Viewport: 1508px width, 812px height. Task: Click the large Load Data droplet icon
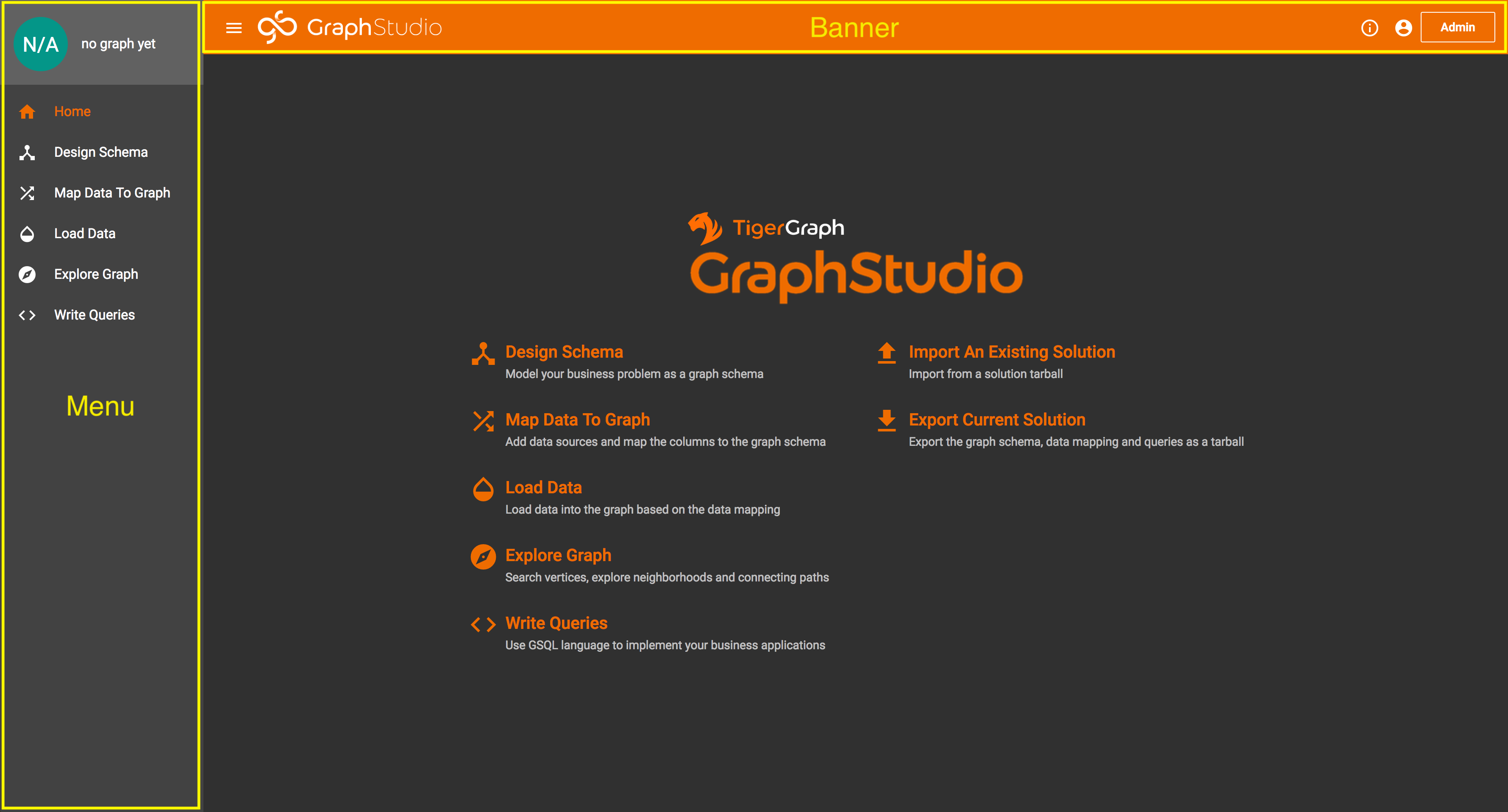tap(483, 489)
